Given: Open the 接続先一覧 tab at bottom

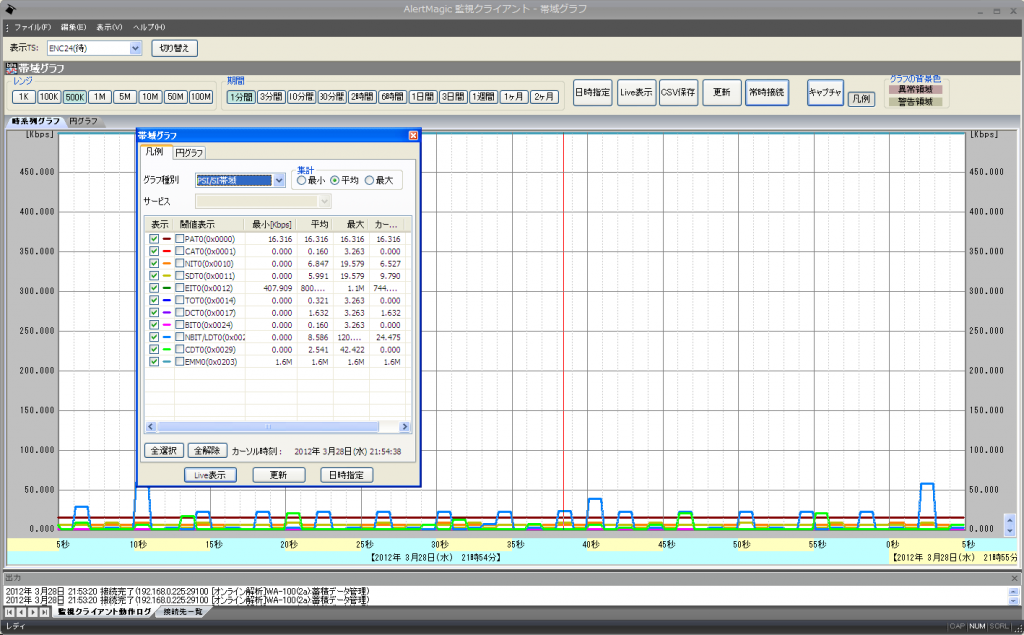Looking at the screenshot, I should 182,612.
